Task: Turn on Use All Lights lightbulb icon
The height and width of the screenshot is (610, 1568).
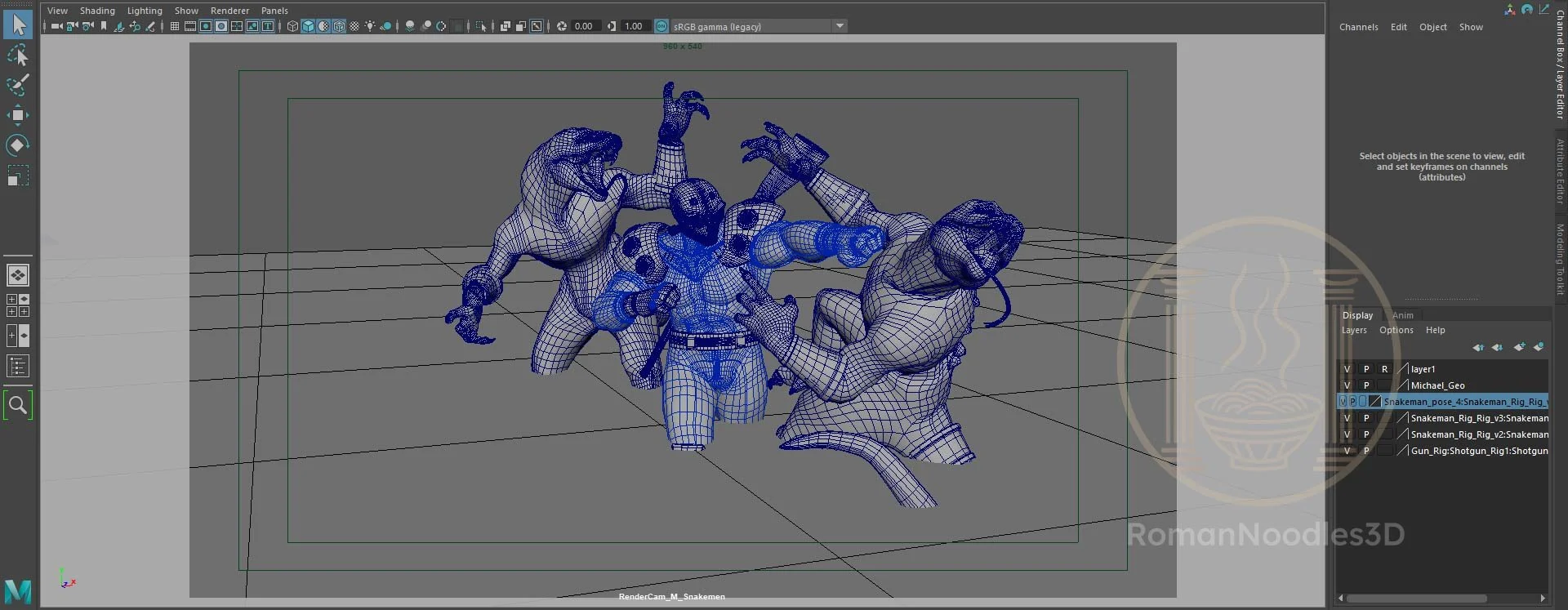Action: pos(370,26)
